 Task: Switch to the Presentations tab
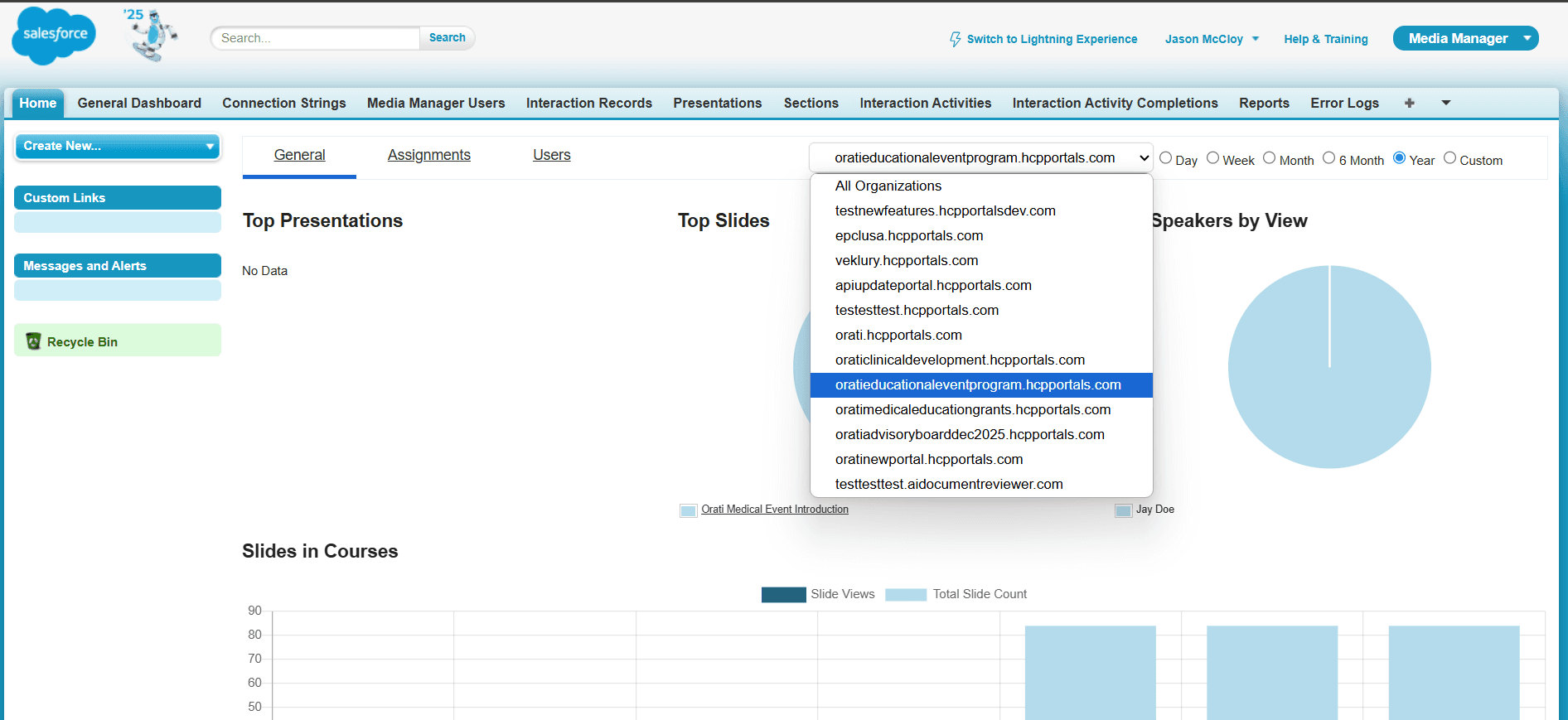coord(718,103)
